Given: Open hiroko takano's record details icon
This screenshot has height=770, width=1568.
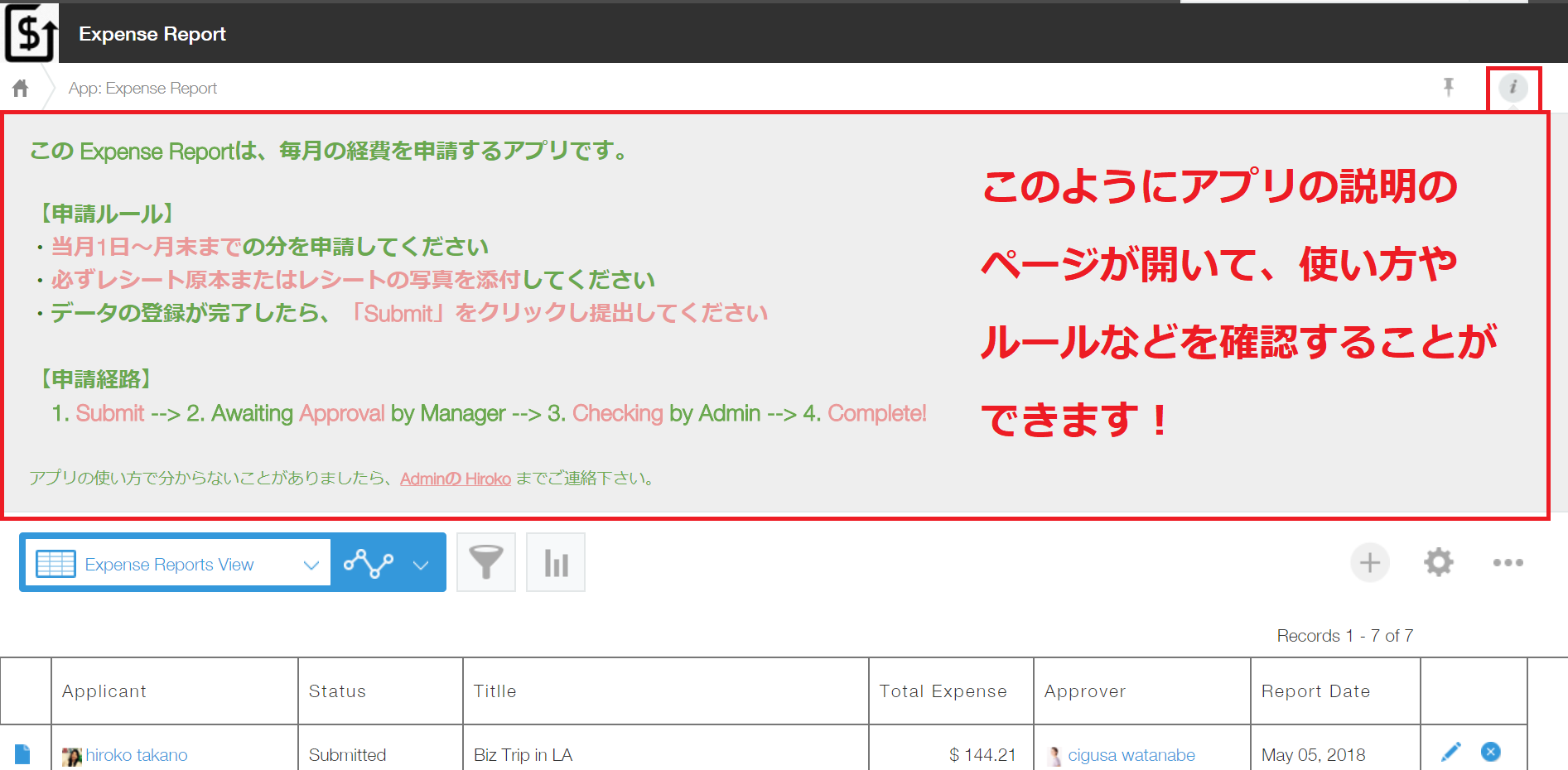Looking at the screenshot, I should pyautogui.click(x=22, y=754).
